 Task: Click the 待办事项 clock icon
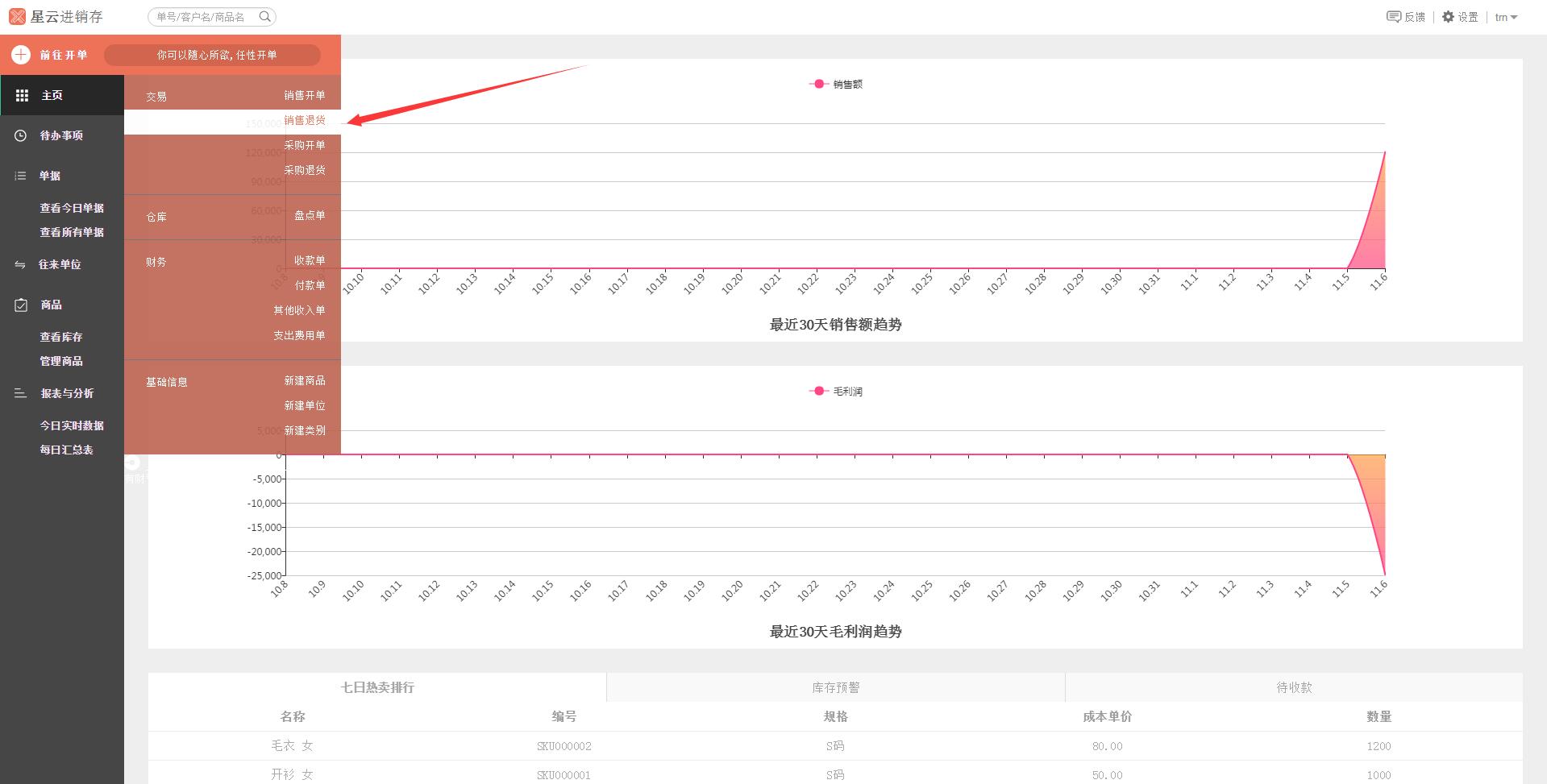pos(21,135)
